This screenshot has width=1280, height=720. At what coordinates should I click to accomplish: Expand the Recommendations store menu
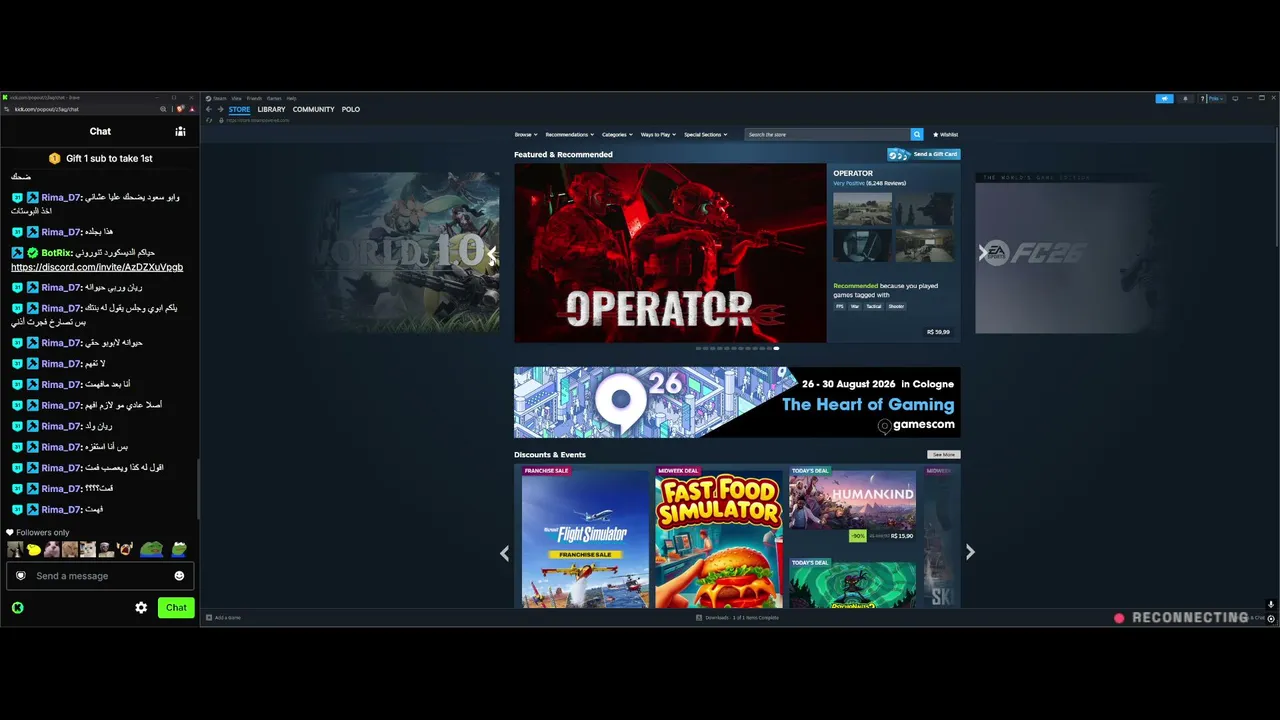pyautogui.click(x=569, y=134)
